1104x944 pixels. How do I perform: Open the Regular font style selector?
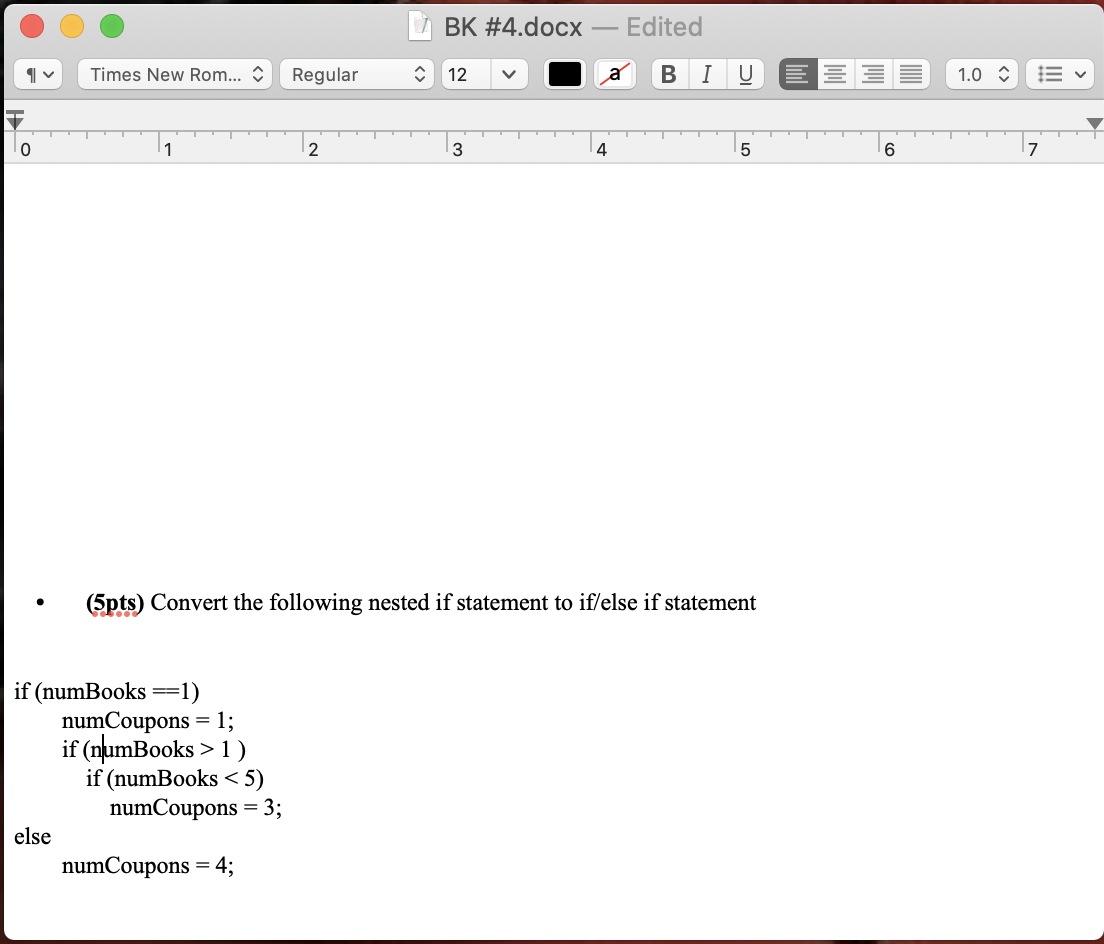tap(357, 74)
